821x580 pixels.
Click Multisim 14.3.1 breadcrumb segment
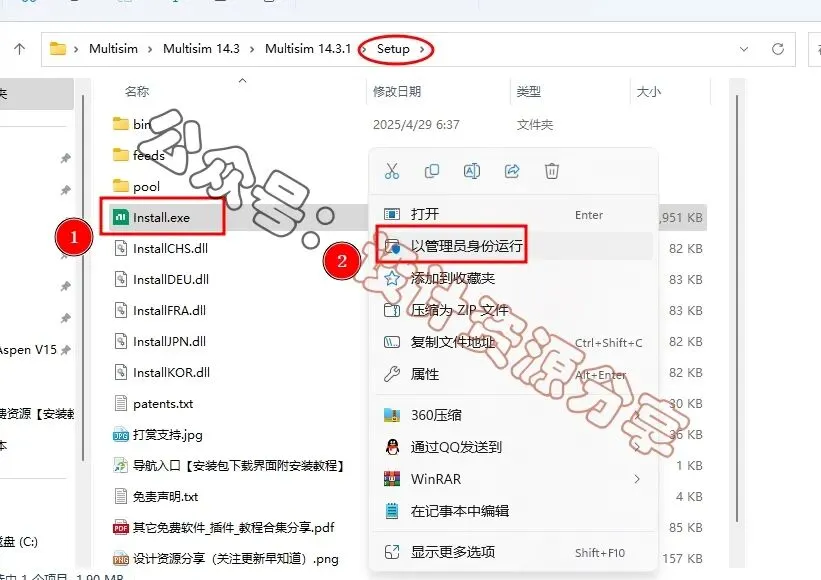tap(308, 49)
